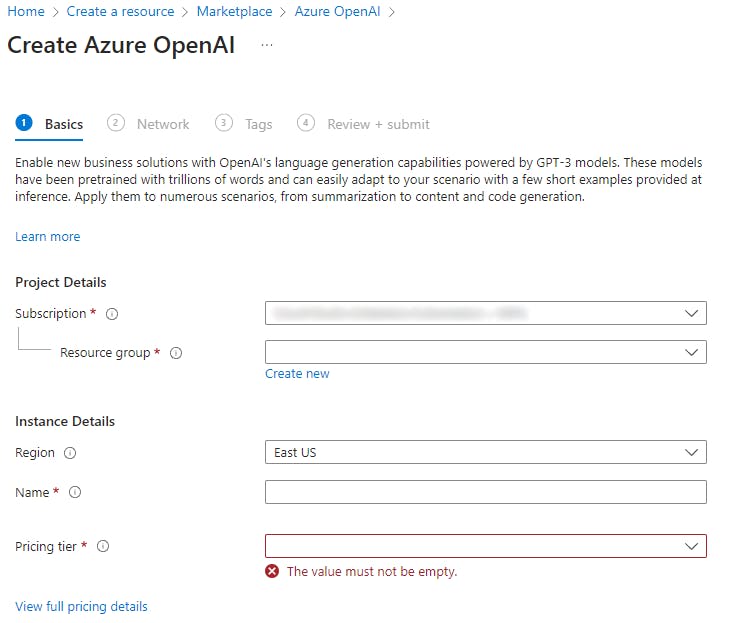Open View full pricing details link

pos(81,607)
